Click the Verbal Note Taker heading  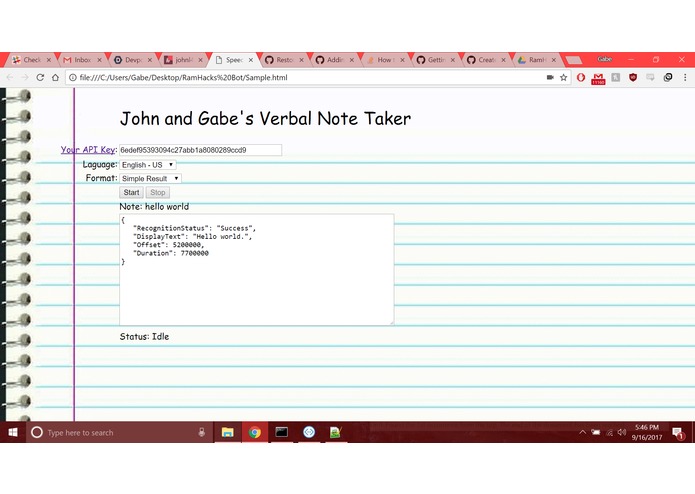(265, 118)
